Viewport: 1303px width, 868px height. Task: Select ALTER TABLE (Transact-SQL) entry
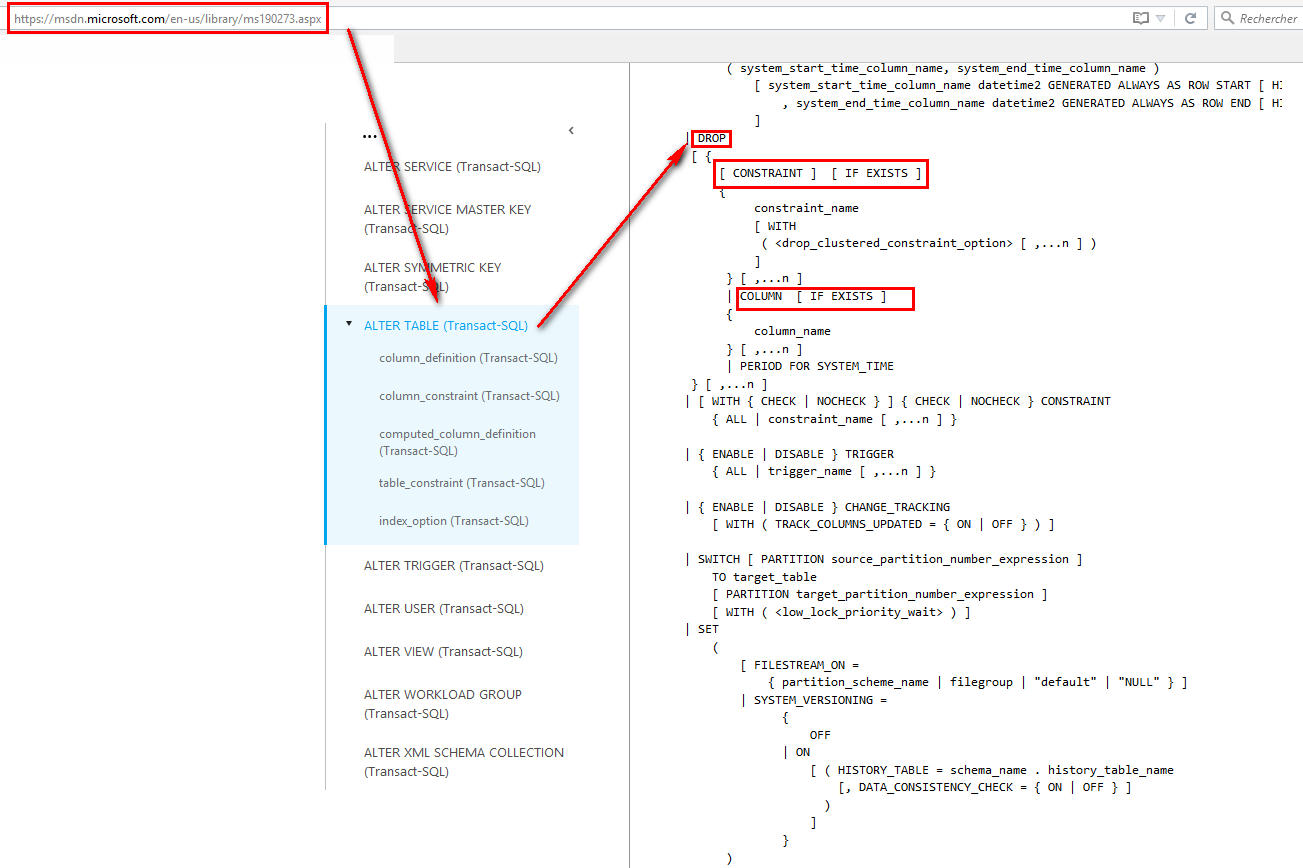click(446, 325)
